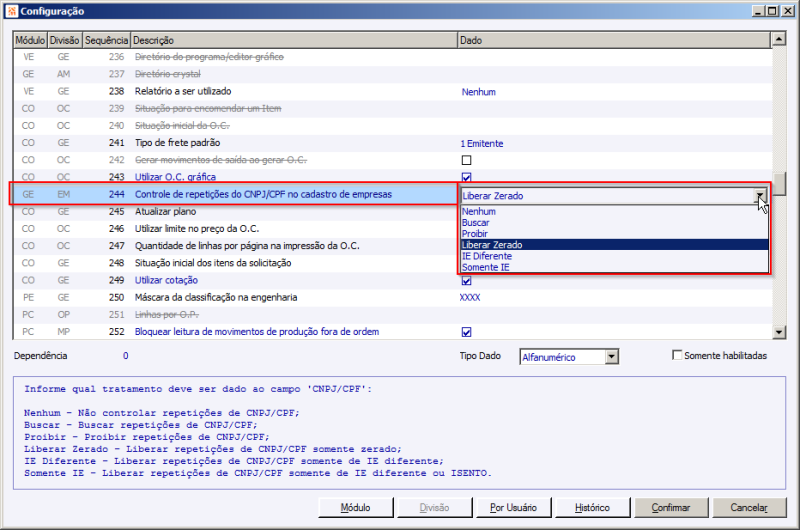
Task: Toggle checkbox for Utilizar cotação row
Action: [466, 281]
